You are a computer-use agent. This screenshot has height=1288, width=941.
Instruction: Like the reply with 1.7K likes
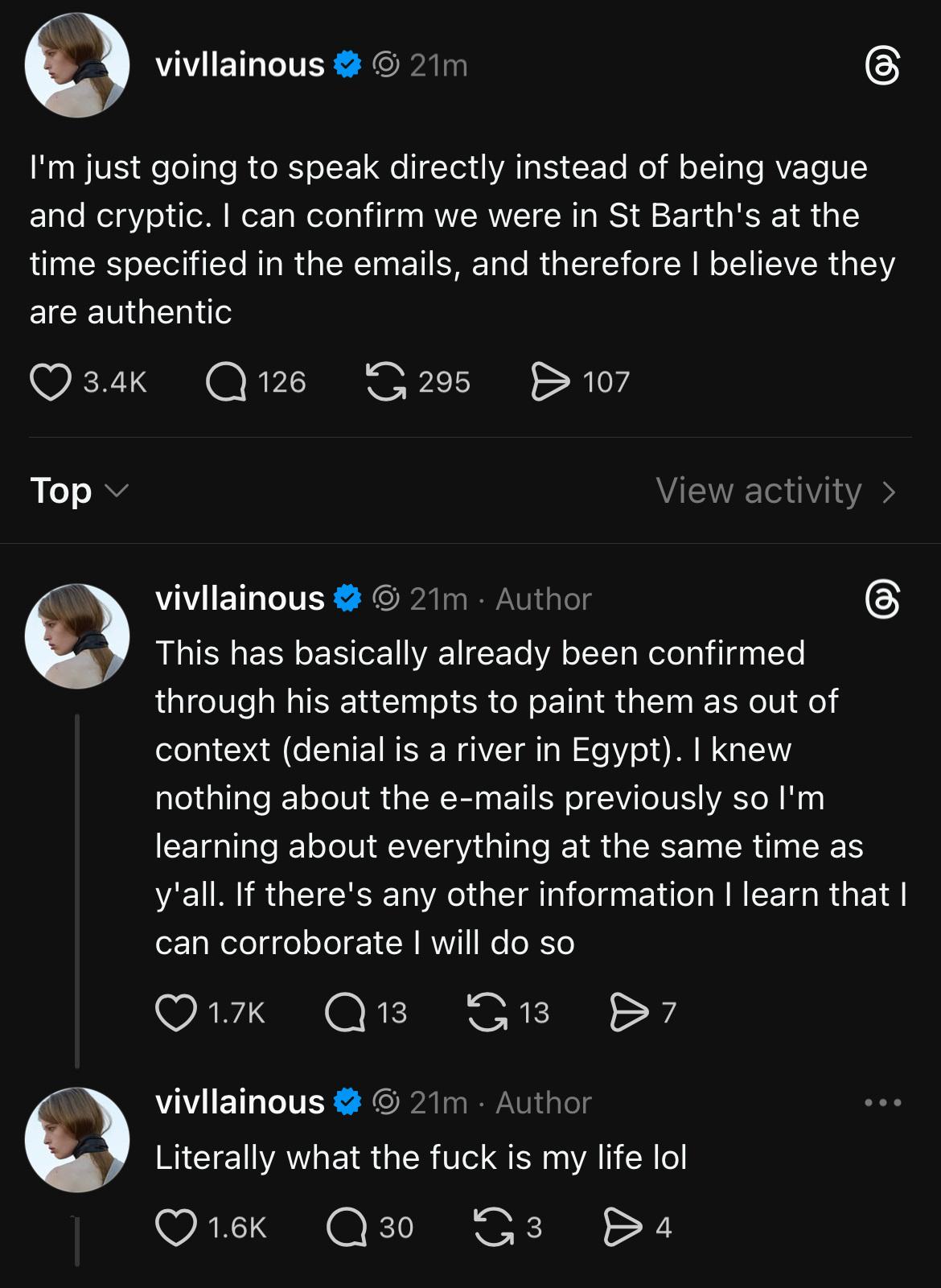click(x=176, y=1012)
